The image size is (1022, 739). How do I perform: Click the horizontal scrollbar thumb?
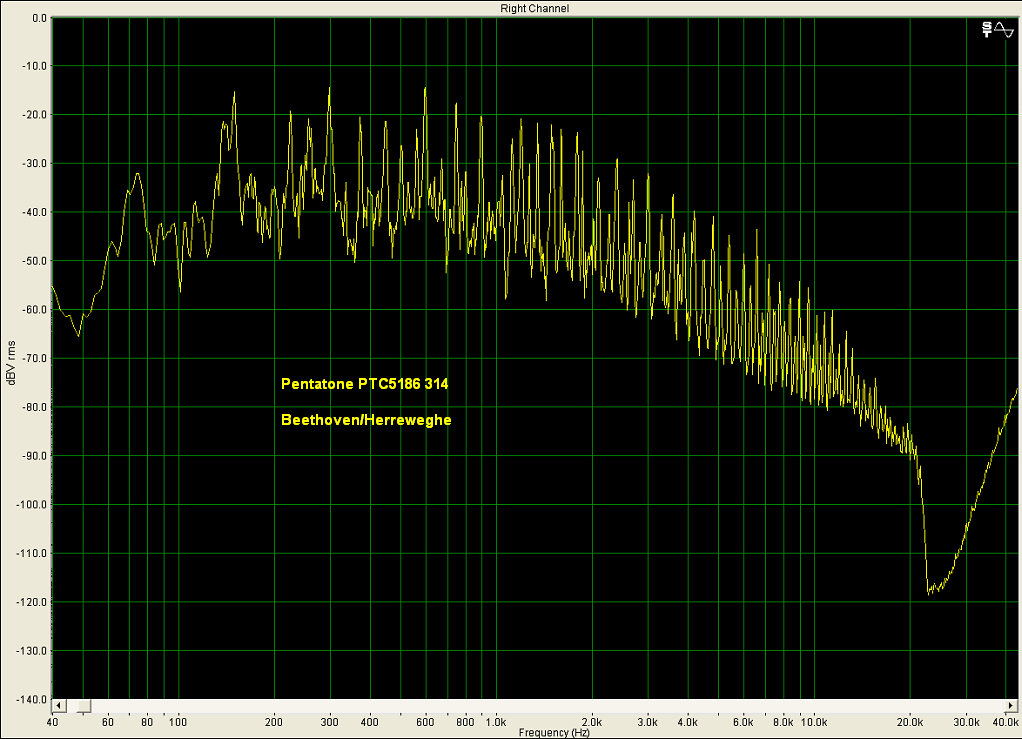pyautogui.click(x=84, y=706)
